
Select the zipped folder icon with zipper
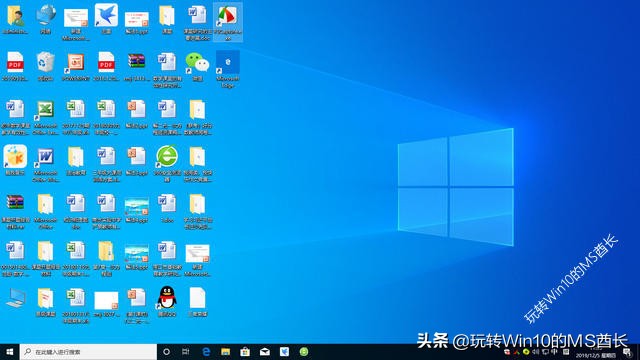106,258
